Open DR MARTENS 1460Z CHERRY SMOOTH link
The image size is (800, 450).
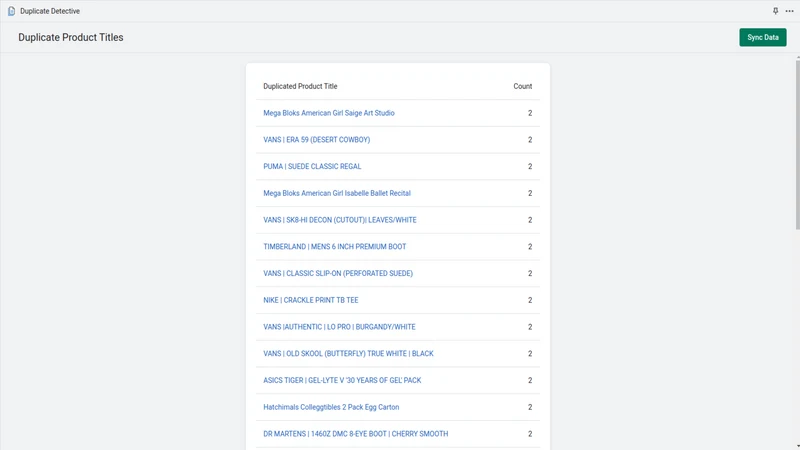(356, 434)
